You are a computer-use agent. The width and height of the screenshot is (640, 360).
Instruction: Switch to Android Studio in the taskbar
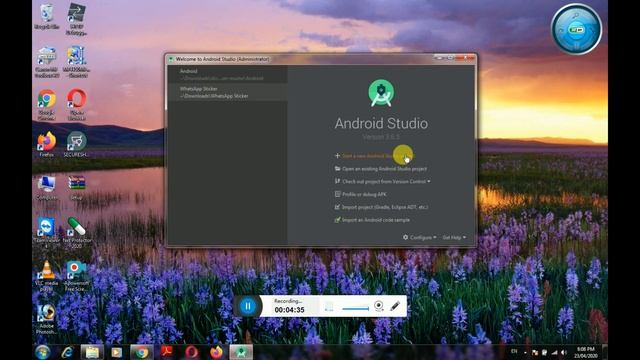pos(241,352)
